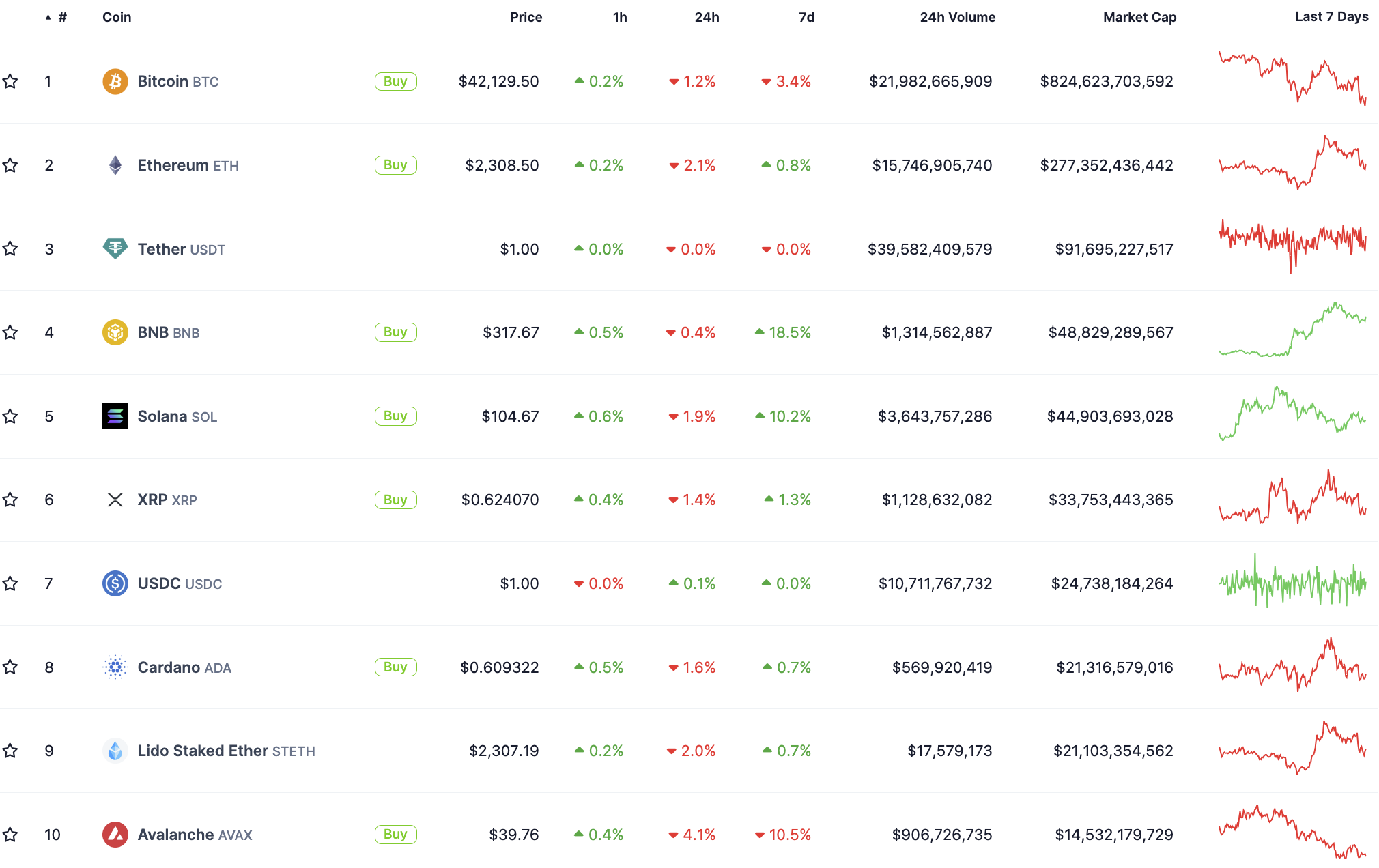Screen dimensions: 1379x868
Task: Click the Buy button for Cardano
Action: coord(395,667)
